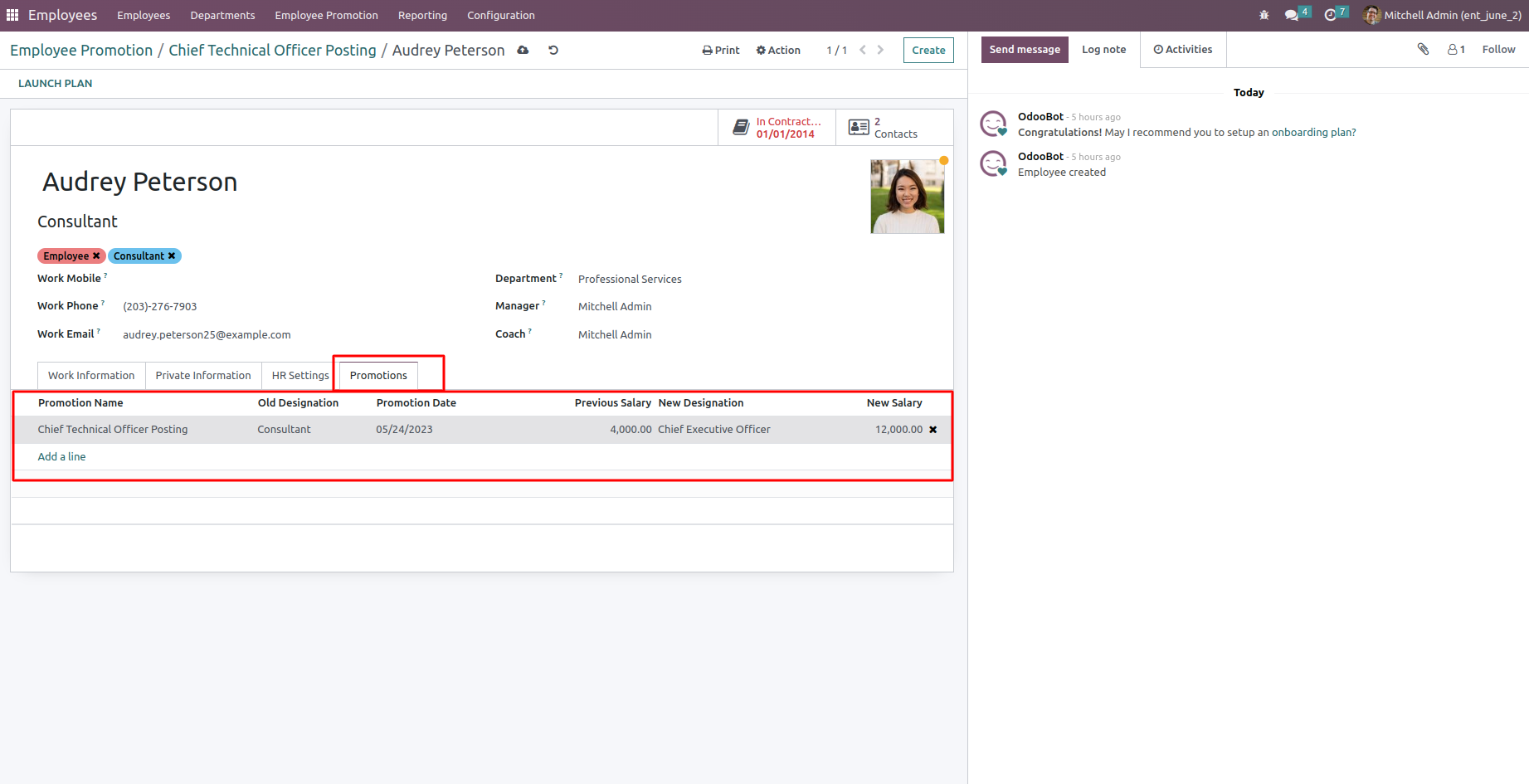
Task: Click the Send message button
Action: (1025, 50)
